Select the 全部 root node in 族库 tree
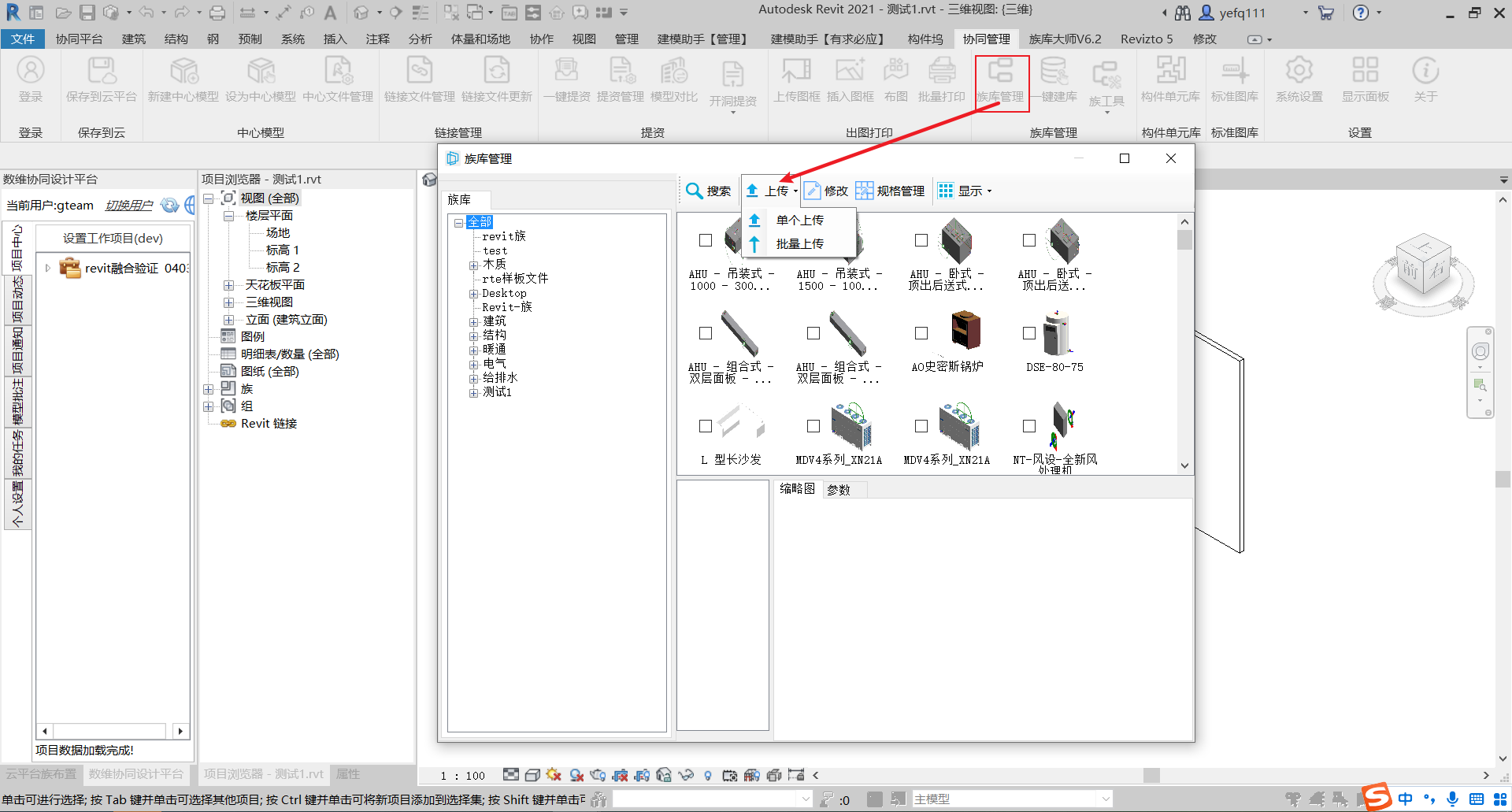Viewport: 1512px width, 812px height. [x=480, y=222]
